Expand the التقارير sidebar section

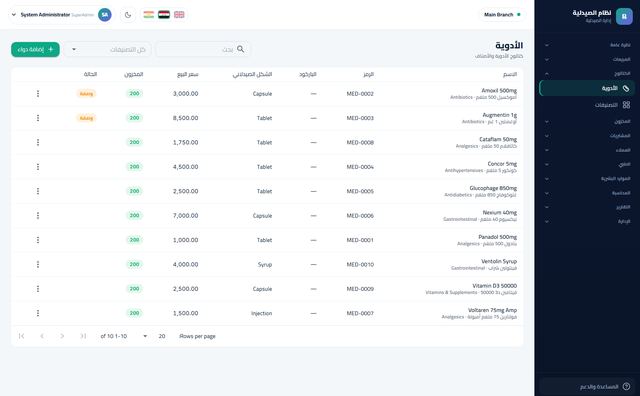pos(587,207)
